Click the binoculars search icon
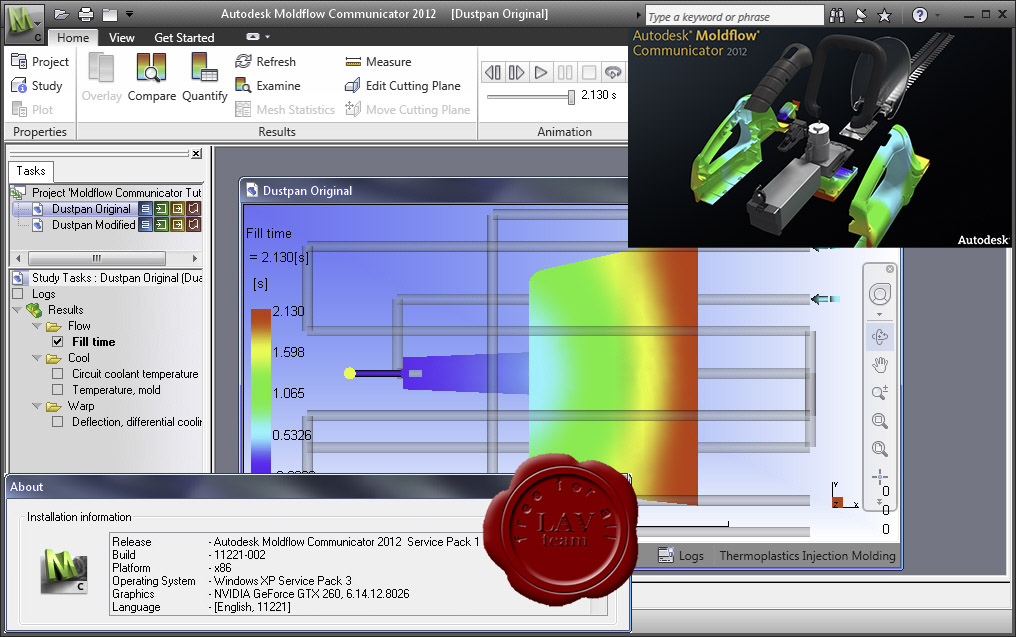The height and width of the screenshot is (637, 1016). coord(837,15)
